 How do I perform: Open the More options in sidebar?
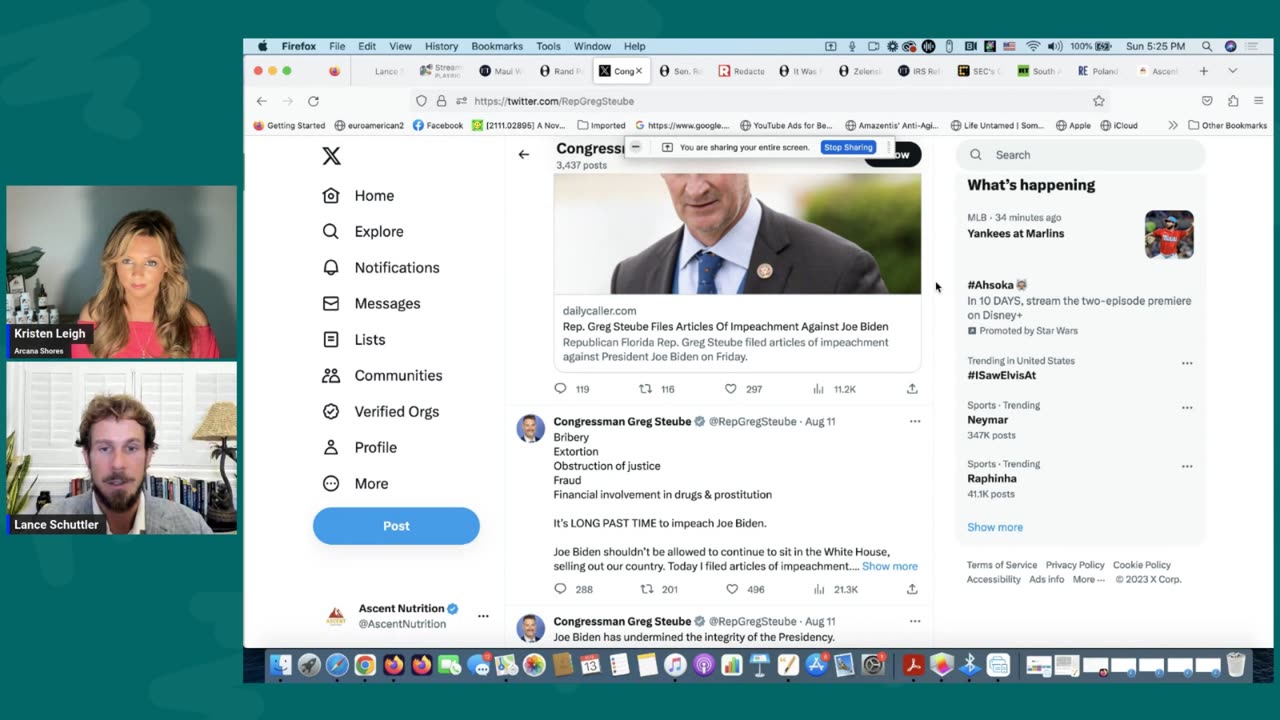point(355,483)
